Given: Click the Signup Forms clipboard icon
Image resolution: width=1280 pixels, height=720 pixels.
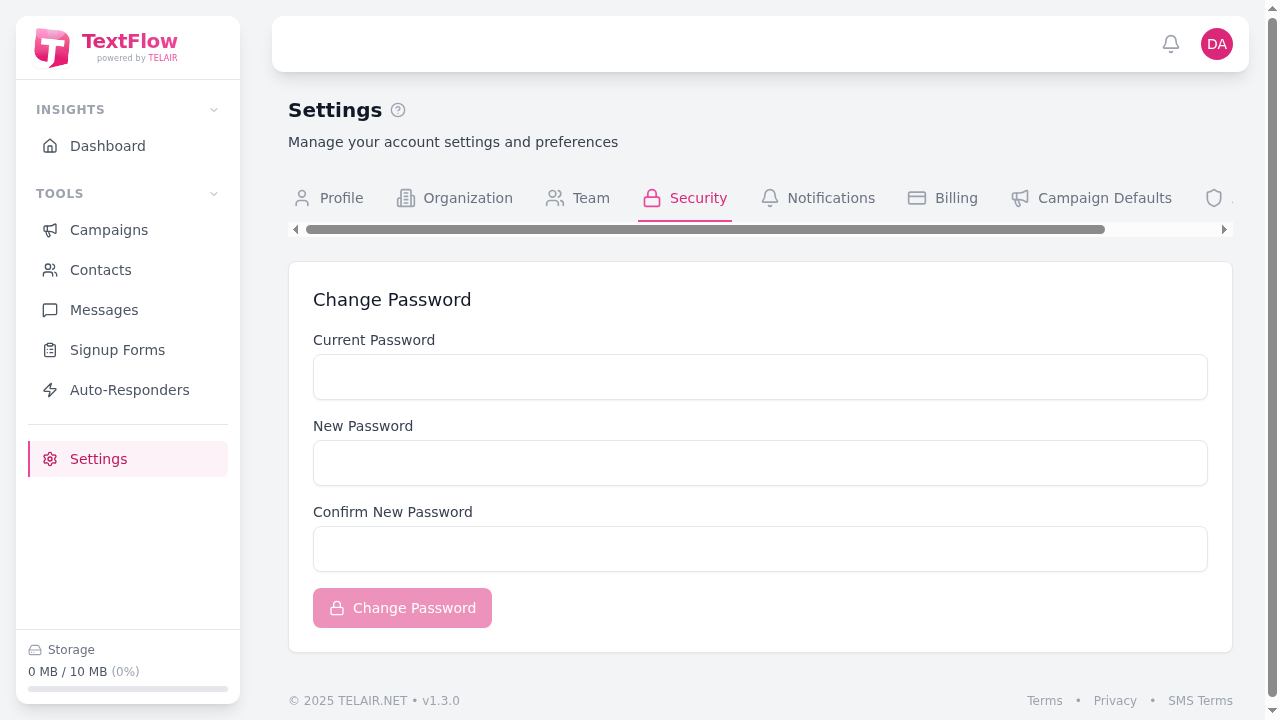Looking at the screenshot, I should click(x=50, y=350).
